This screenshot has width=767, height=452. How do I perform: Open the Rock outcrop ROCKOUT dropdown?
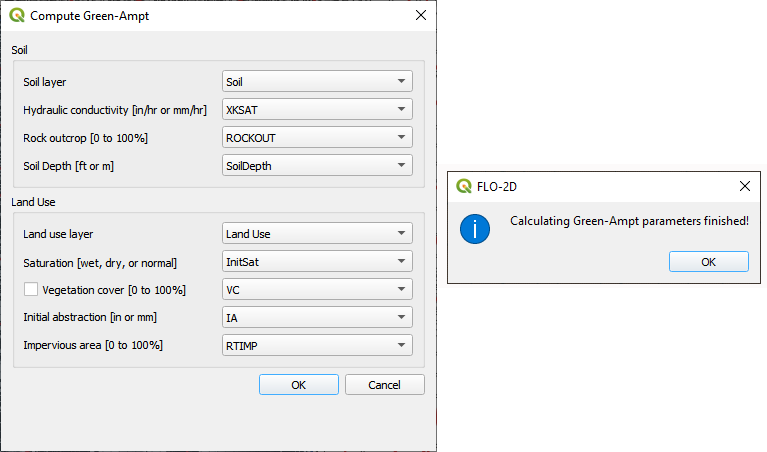(316, 138)
